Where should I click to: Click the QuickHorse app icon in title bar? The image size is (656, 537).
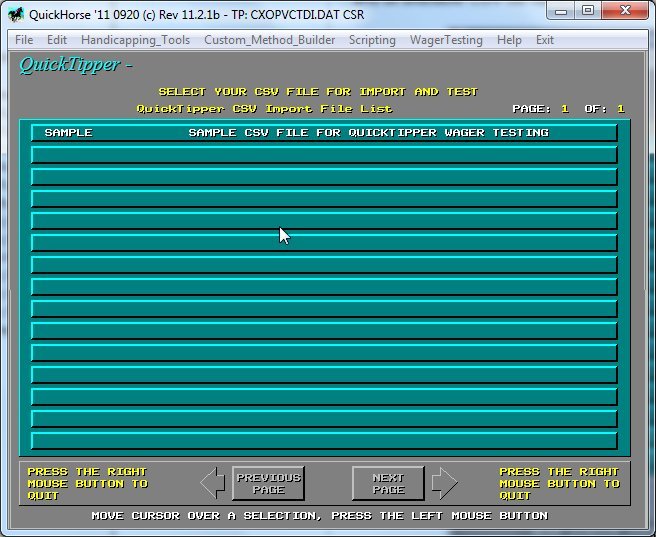(x=16, y=12)
